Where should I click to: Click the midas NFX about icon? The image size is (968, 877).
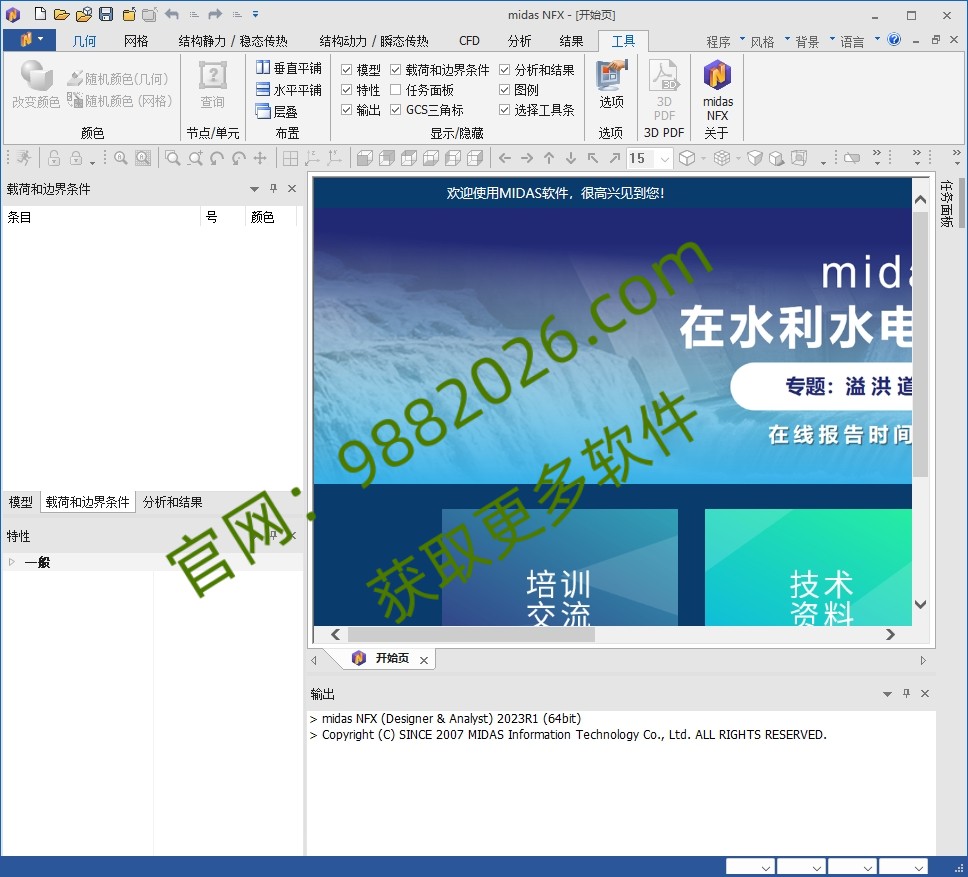pyautogui.click(x=717, y=90)
